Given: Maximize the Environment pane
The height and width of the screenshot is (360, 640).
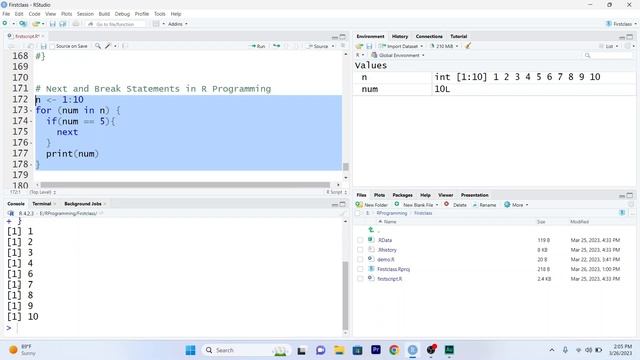Looking at the screenshot, I should 630,37.
